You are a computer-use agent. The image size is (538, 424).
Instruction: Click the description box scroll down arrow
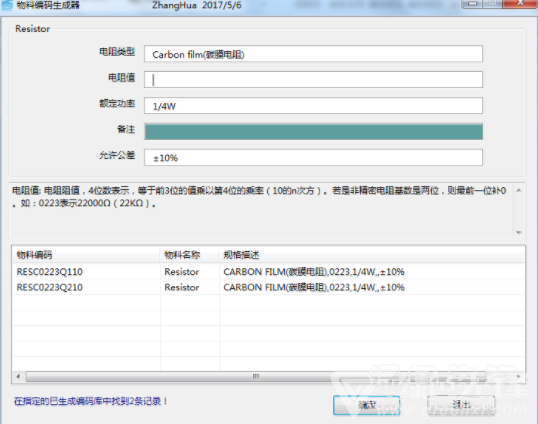pos(518,233)
